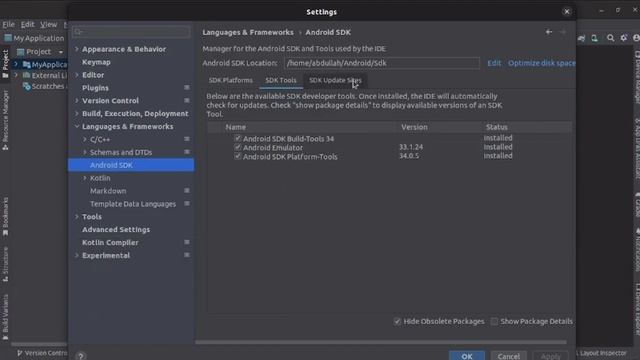Open the Edit menu
This screenshot has width=640, height=360.
point(28,24)
